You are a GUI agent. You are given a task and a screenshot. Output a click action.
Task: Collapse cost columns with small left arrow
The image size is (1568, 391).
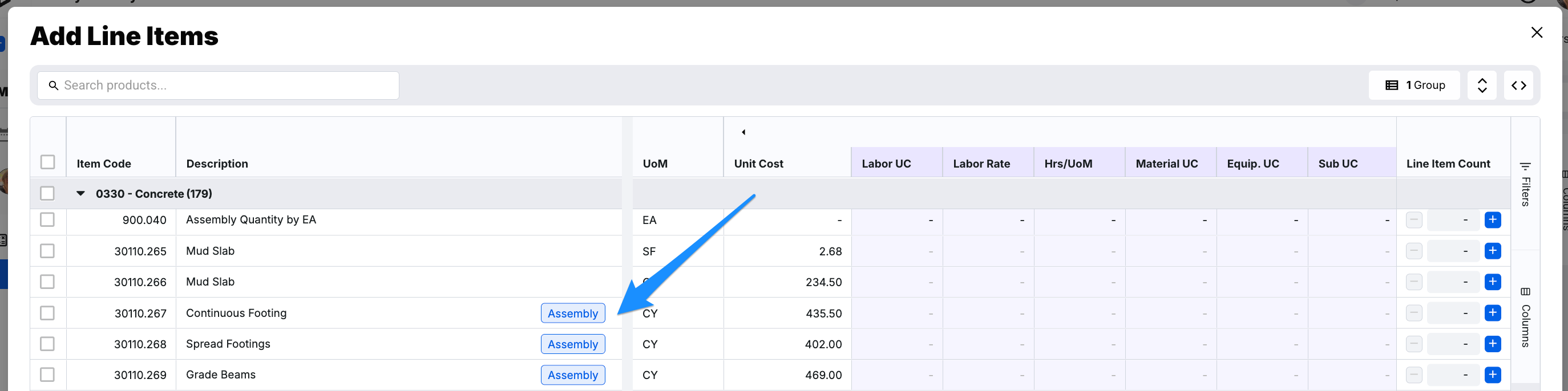(x=743, y=132)
